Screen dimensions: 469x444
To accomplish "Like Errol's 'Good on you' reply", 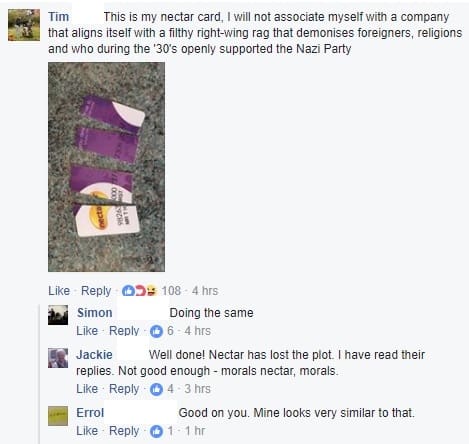I will point(87,431).
